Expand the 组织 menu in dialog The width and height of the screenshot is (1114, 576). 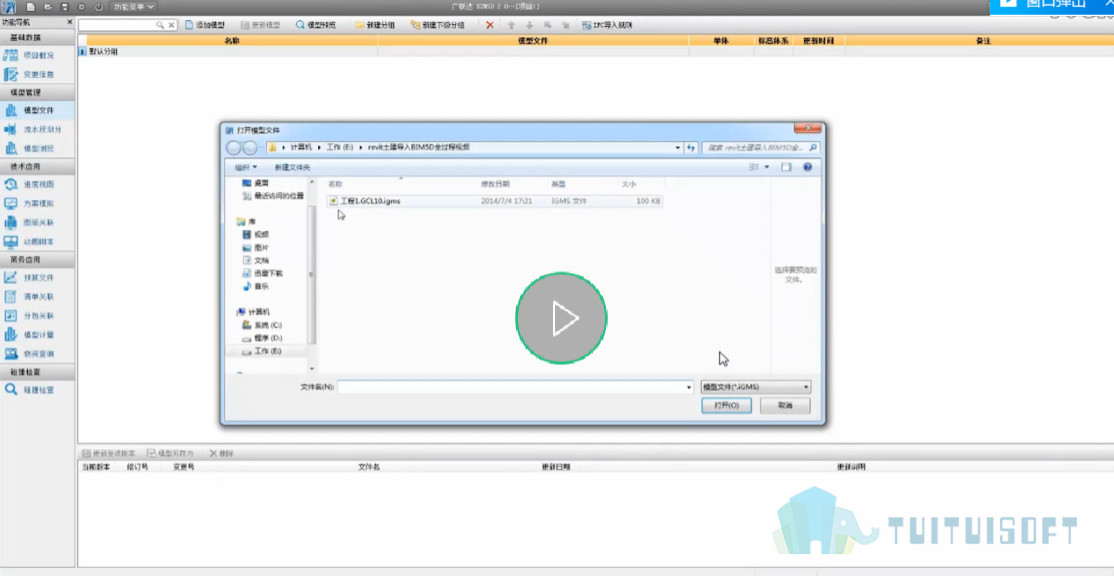(246, 167)
